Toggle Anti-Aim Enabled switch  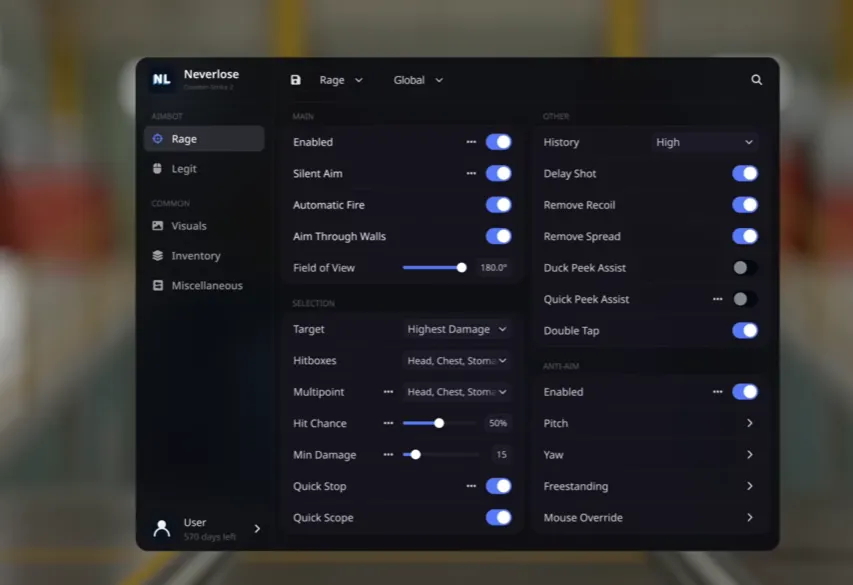point(745,392)
